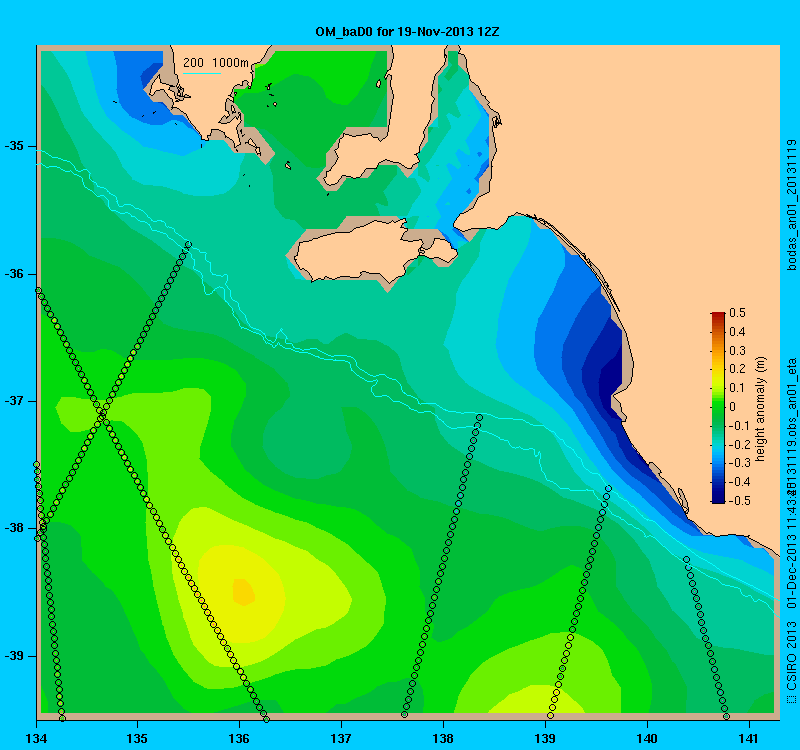Screen dimensions: 800x750
Task: Click the 'height anomaly (m)' colorbar label
Action: pos(761,410)
